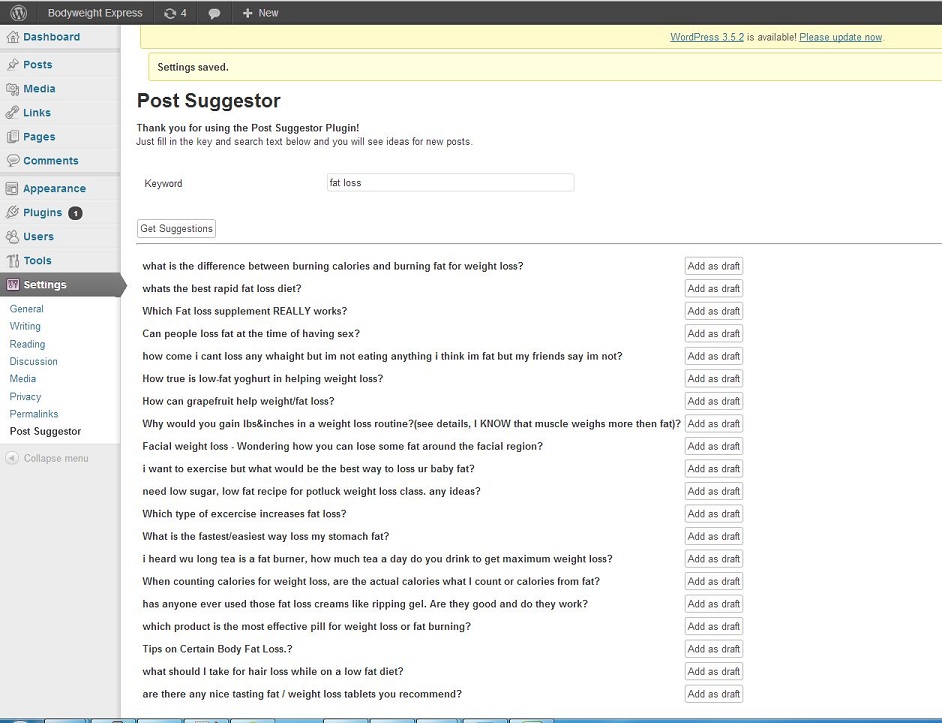Click the 'Please update now' link
This screenshot has height=723, width=942.
click(x=840, y=37)
